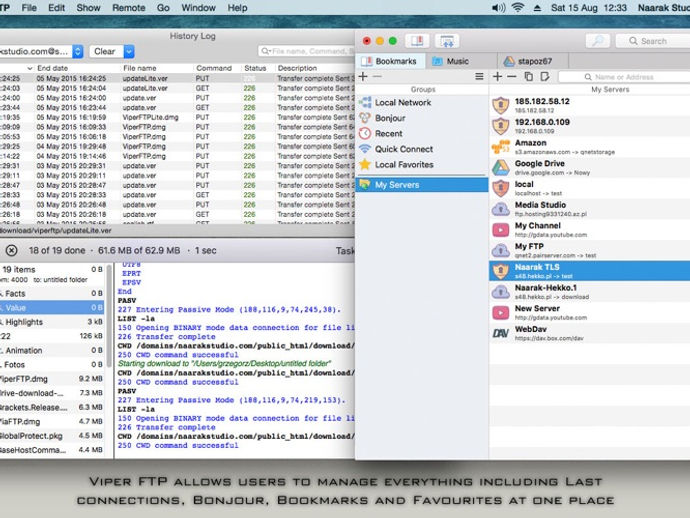Select the Naarak TLS server

pyautogui.click(x=589, y=271)
